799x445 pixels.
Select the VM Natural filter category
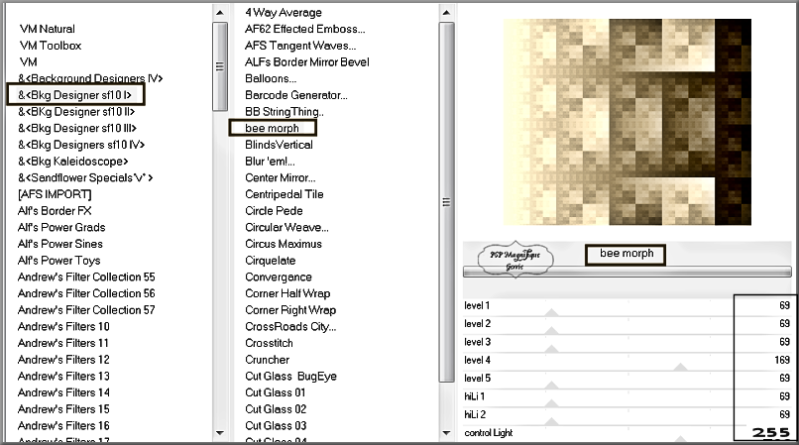pos(47,29)
